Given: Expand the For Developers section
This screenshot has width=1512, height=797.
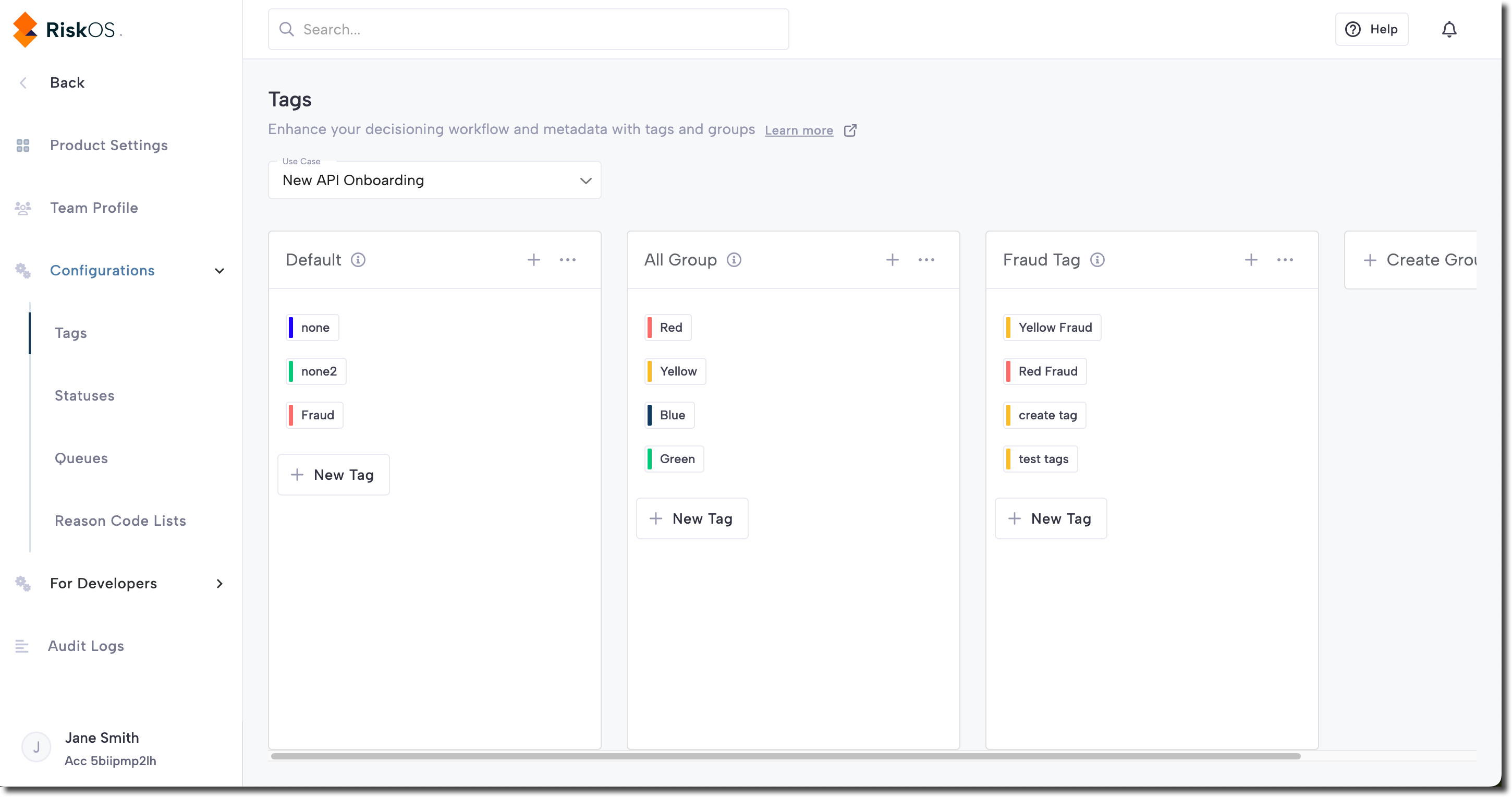Looking at the screenshot, I should point(219,583).
